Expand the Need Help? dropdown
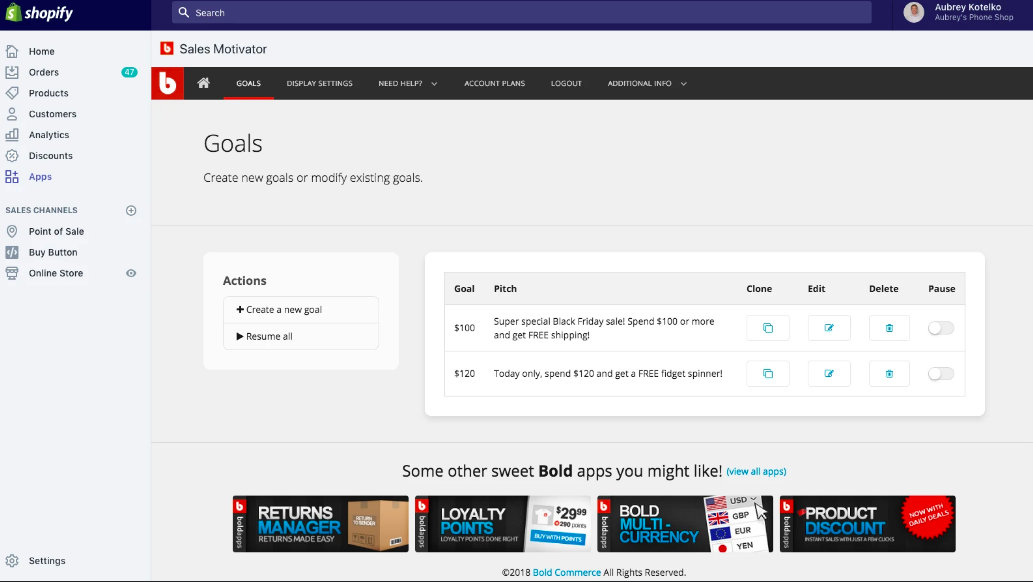 pyautogui.click(x=408, y=84)
